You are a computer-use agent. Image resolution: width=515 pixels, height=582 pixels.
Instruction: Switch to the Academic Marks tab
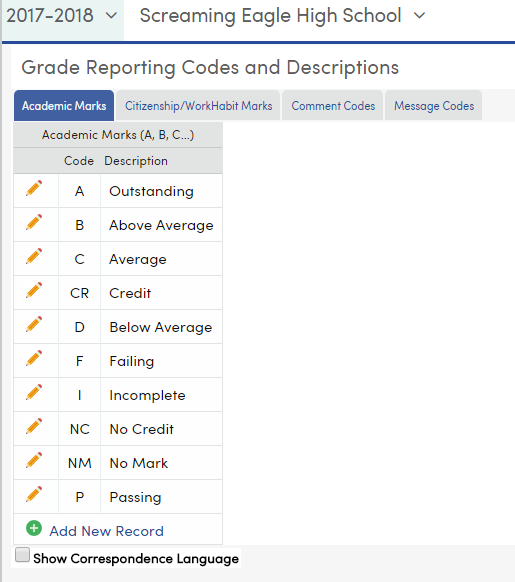pyautogui.click(x=64, y=106)
